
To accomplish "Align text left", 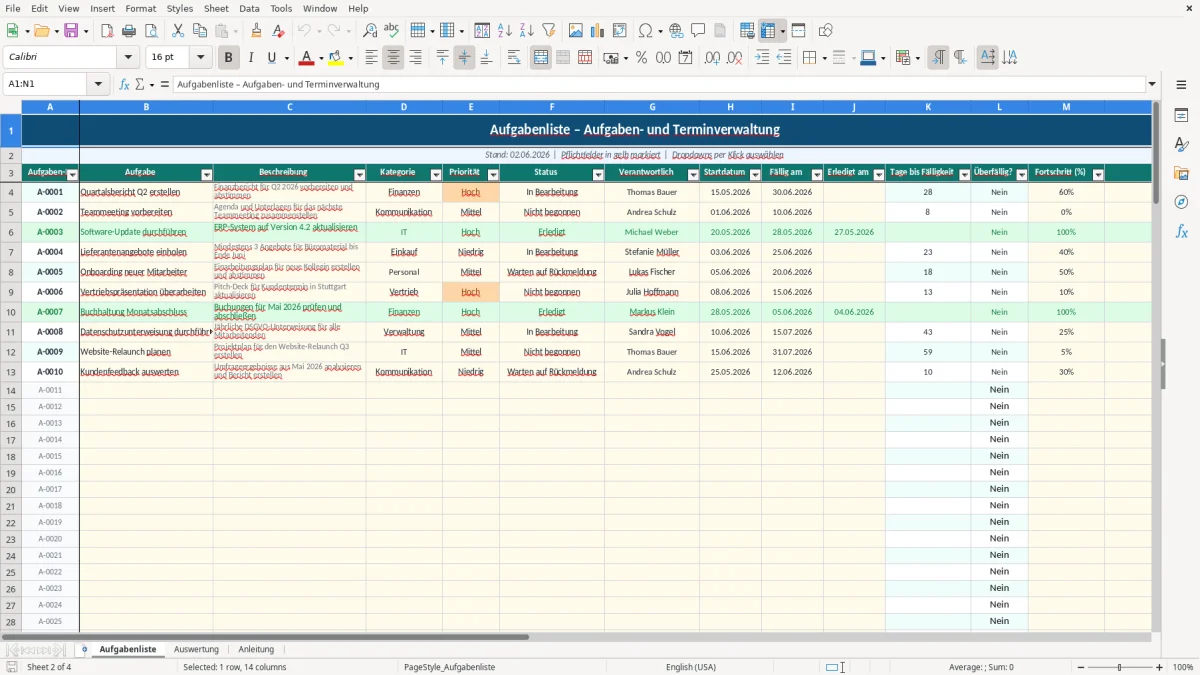I will 372,58.
